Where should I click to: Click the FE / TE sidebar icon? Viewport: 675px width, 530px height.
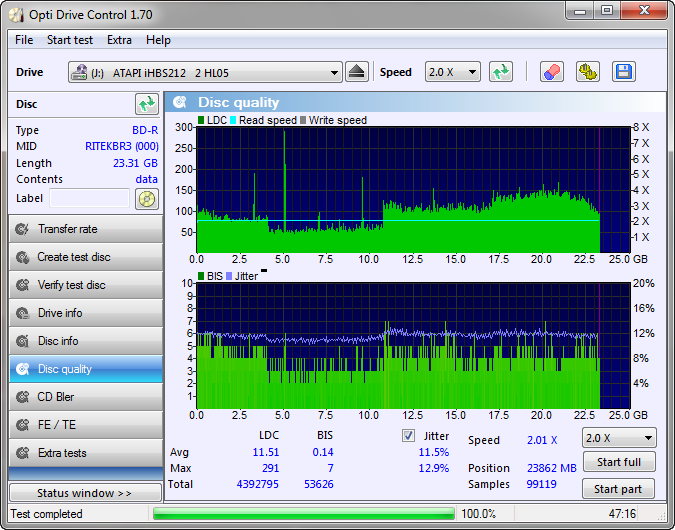point(22,425)
